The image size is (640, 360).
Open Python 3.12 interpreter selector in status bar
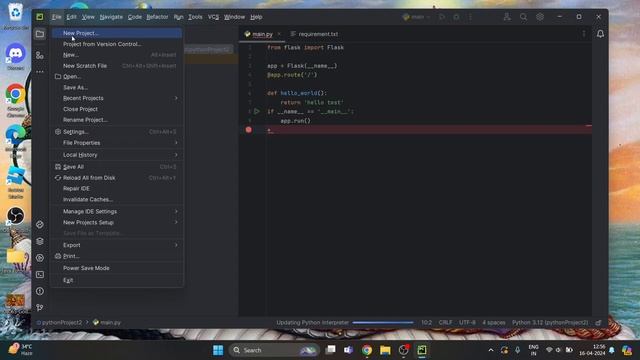pyautogui.click(x=550, y=322)
